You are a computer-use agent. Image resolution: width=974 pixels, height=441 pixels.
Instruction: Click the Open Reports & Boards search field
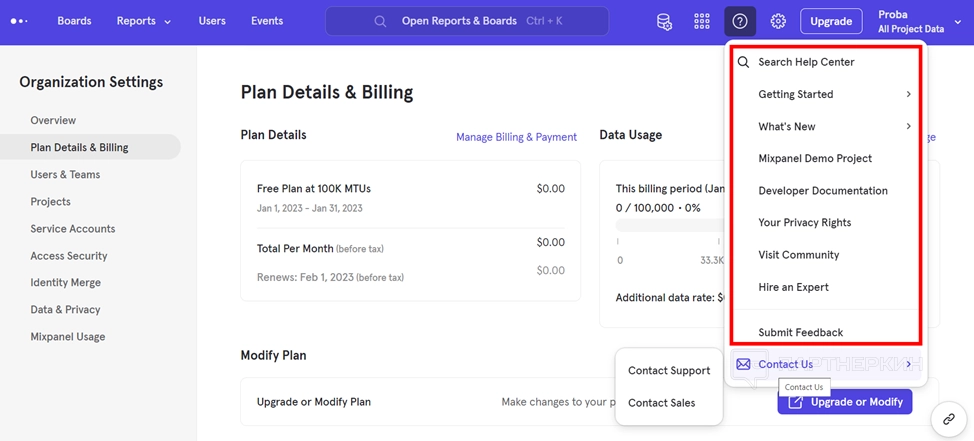pos(467,21)
